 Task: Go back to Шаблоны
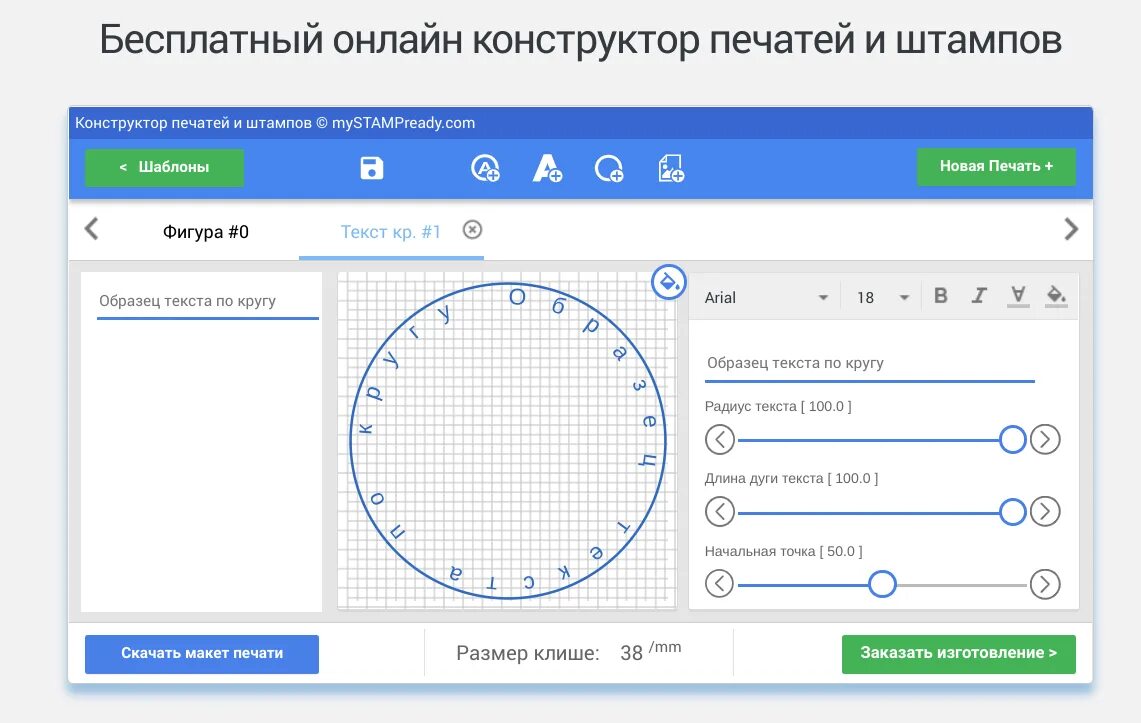(164, 167)
